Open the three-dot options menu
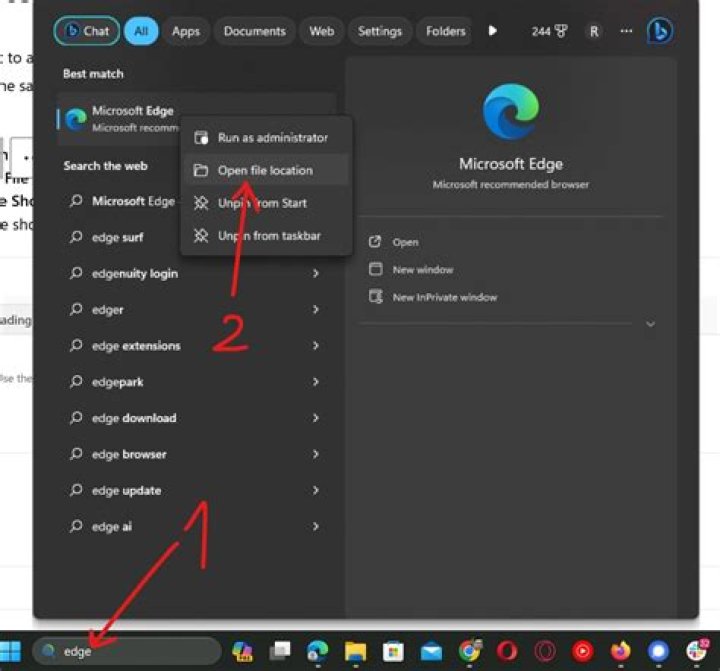This screenshot has width=720, height=671. (x=626, y=31)
